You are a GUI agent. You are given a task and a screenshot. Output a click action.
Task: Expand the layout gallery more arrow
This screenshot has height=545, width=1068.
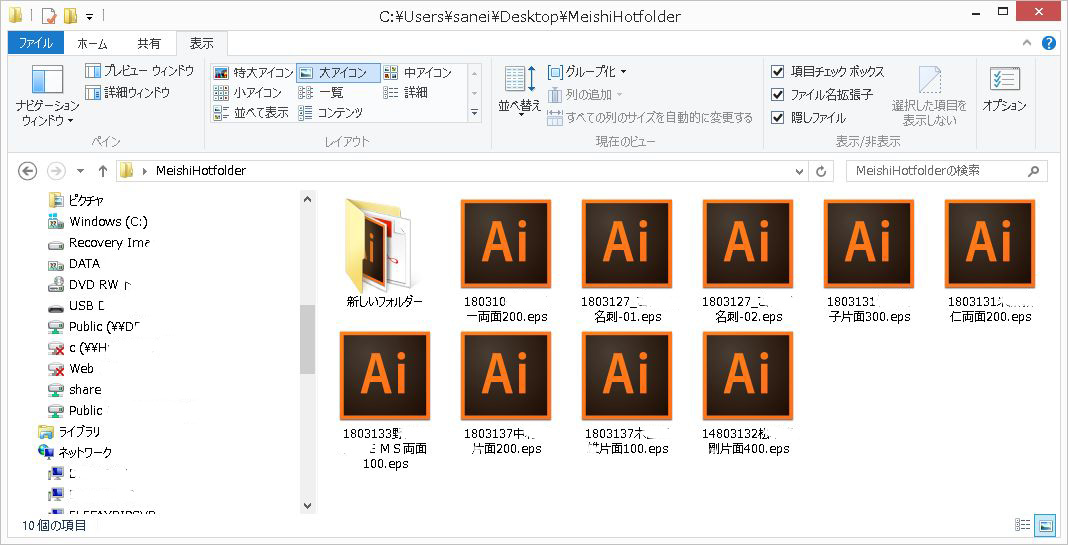pyautogui.click(x=475, y=113)
